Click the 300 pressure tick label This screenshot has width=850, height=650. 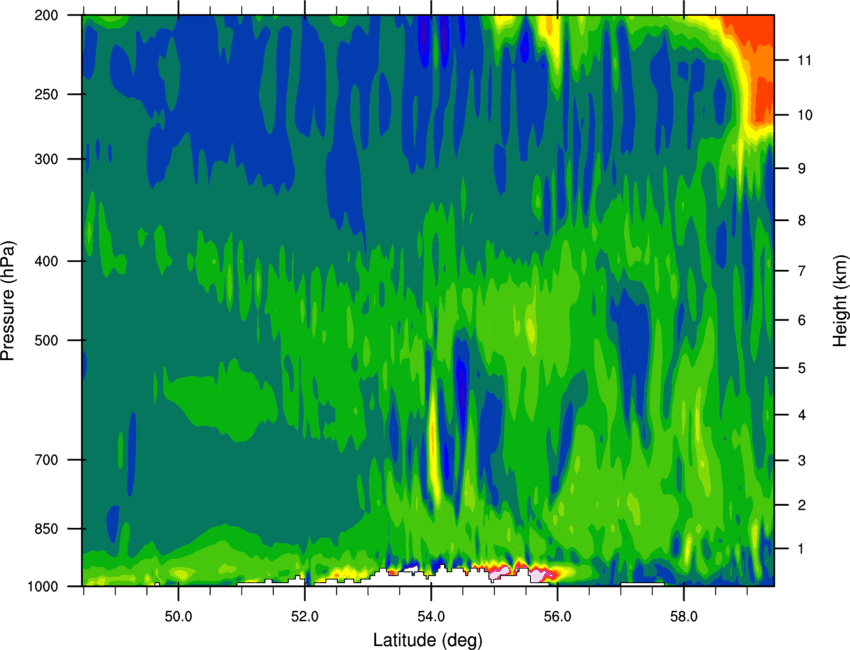tap(47, 159)
